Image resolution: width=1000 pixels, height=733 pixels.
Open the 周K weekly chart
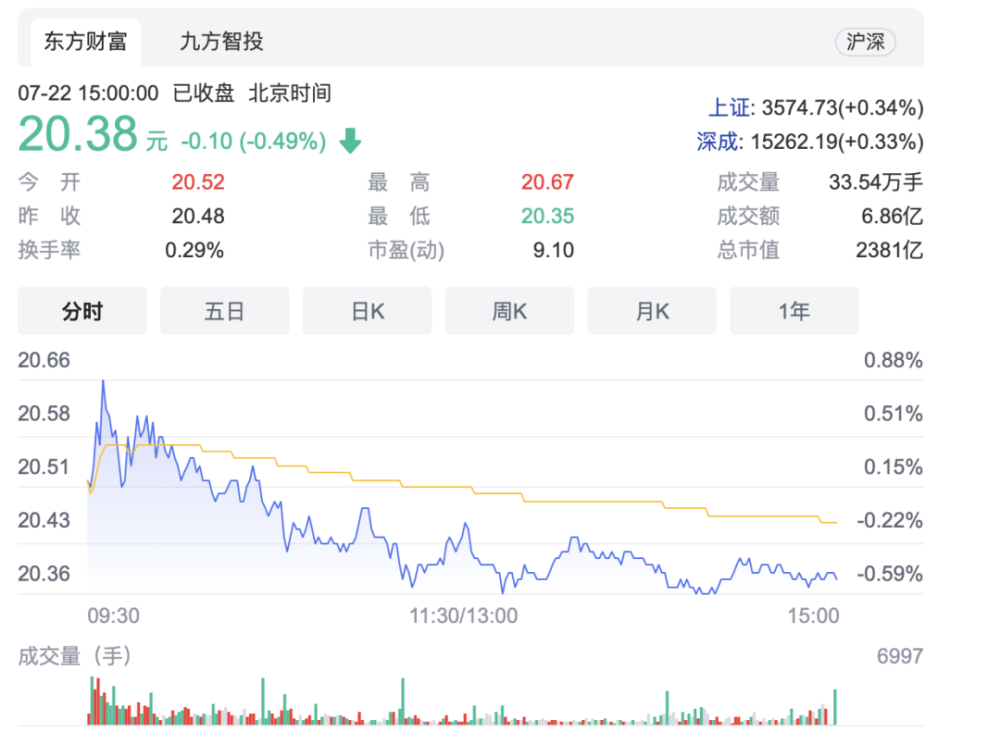point(509,311)
